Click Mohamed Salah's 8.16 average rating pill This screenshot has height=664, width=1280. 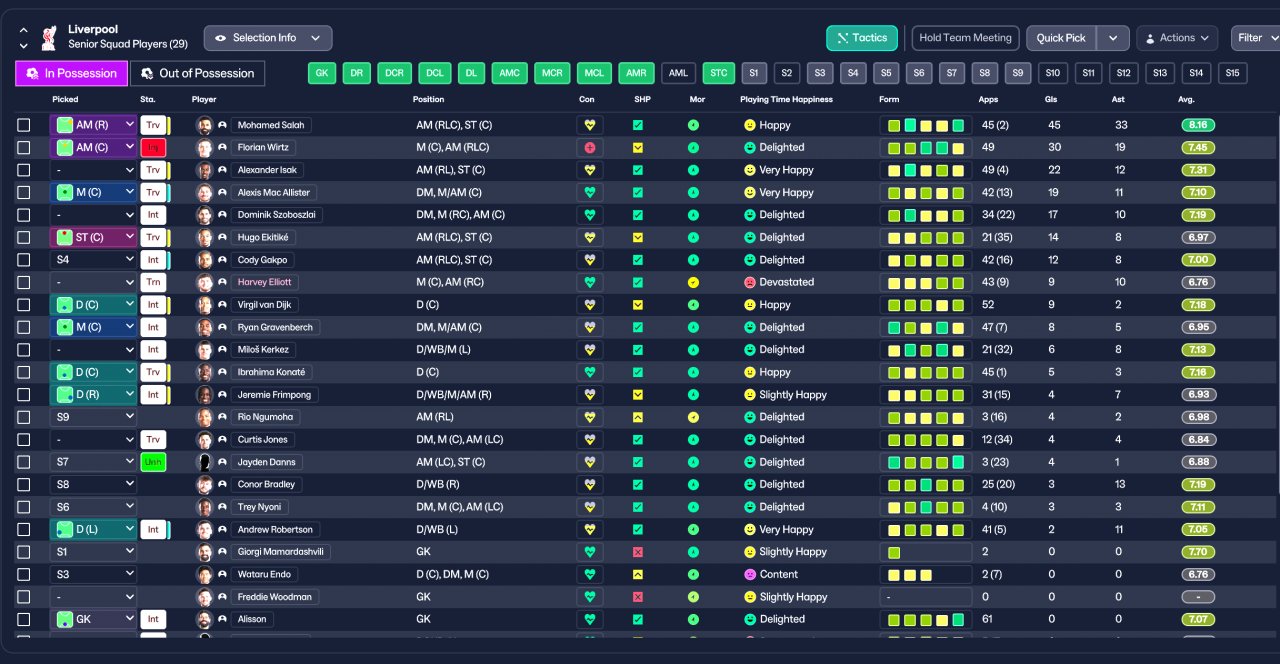pos(1198,125)
